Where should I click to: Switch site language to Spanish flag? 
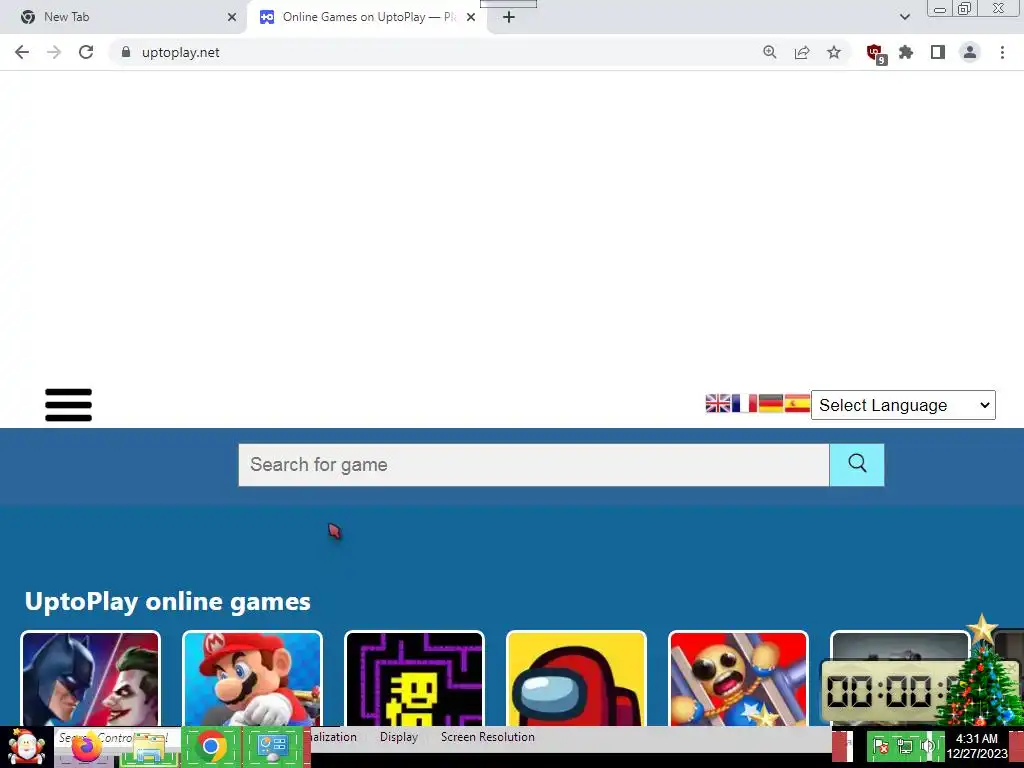tap(797, 404)
